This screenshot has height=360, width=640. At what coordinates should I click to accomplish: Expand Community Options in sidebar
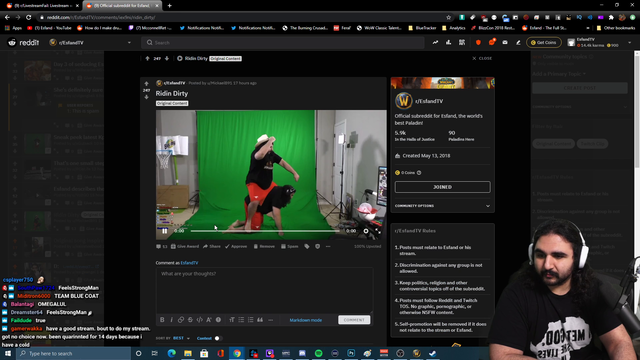pyautogui.click(x=442, y=206)
